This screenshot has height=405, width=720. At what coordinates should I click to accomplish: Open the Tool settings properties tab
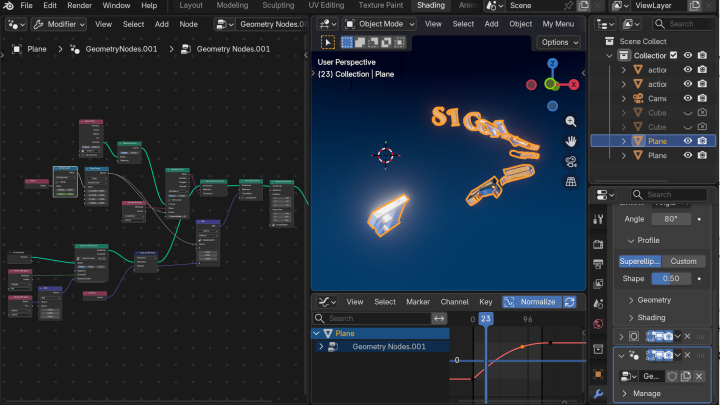pos(598,218)
